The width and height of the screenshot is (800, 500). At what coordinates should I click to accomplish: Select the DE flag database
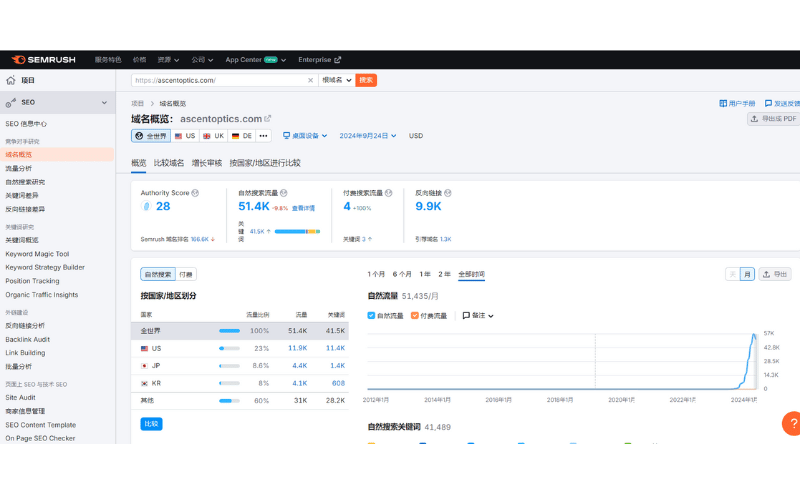point(242,136)
